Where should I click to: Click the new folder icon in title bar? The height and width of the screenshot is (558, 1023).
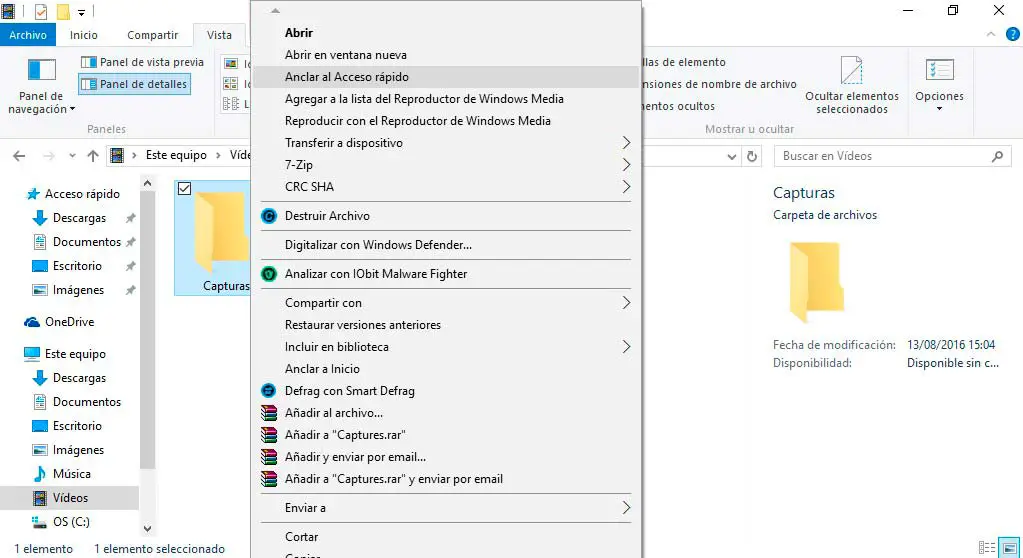pyautogui.click(x=63, y=12)
